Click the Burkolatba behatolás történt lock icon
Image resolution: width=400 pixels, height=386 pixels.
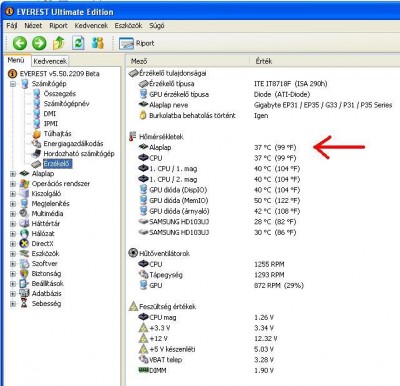(x=143, y=115)
